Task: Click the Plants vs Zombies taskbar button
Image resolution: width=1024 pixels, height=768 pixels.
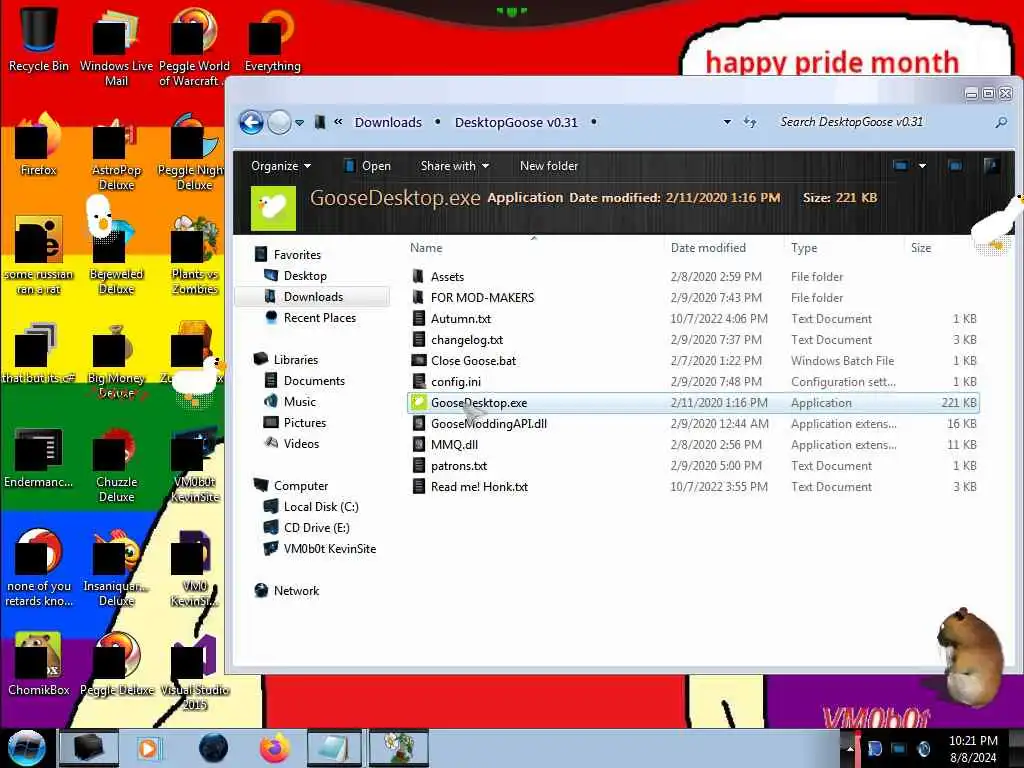Action: click(399, 748)
